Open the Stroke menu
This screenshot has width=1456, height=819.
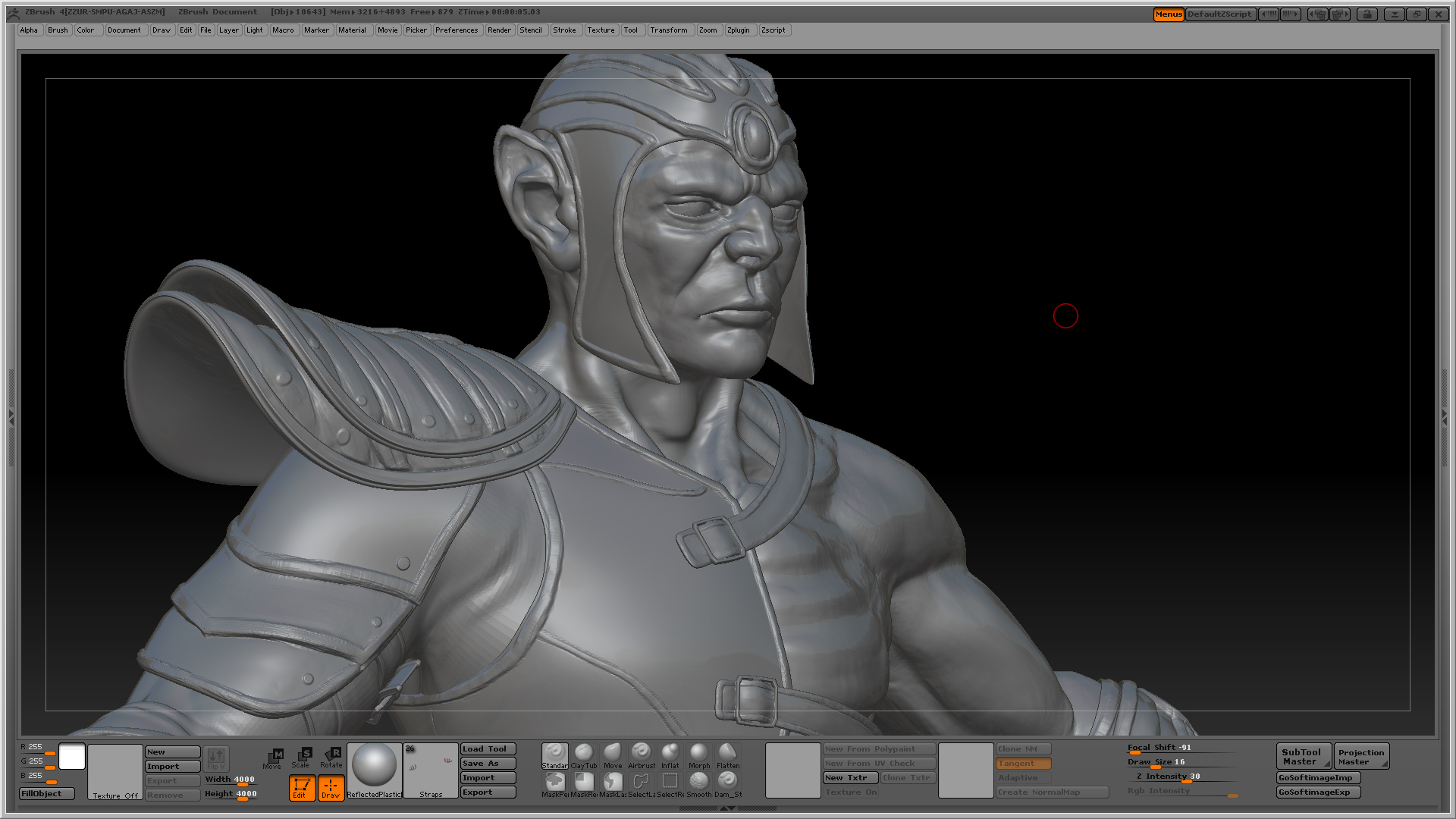tap(565, 30)
